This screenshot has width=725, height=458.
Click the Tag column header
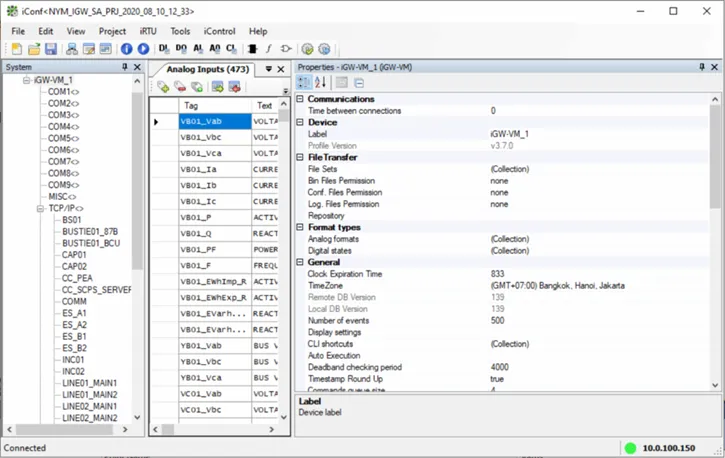(x=215, y=105)
